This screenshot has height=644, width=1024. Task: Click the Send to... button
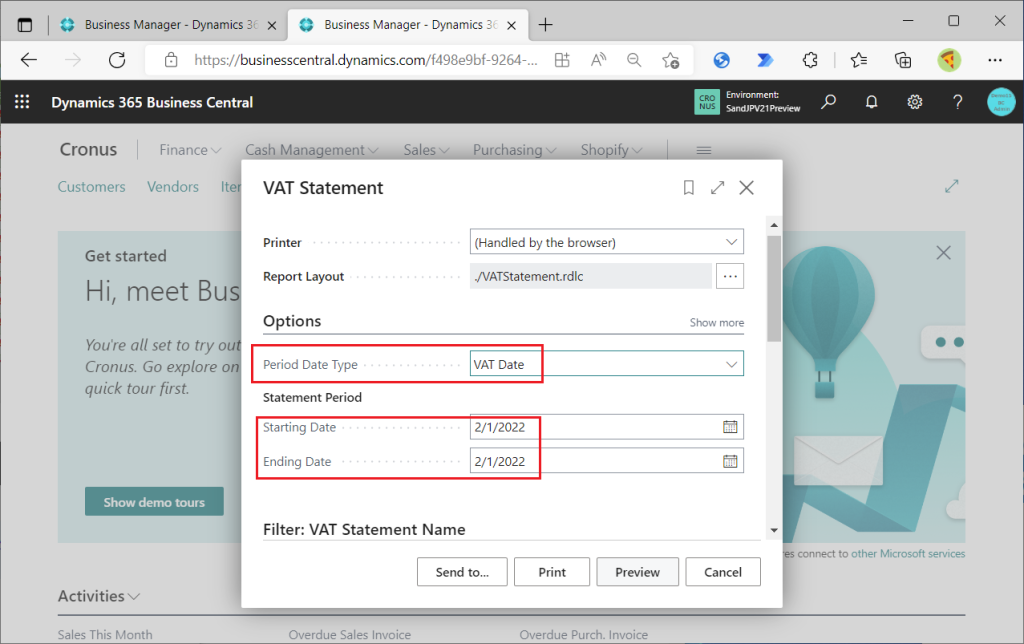tap(462, 572)
